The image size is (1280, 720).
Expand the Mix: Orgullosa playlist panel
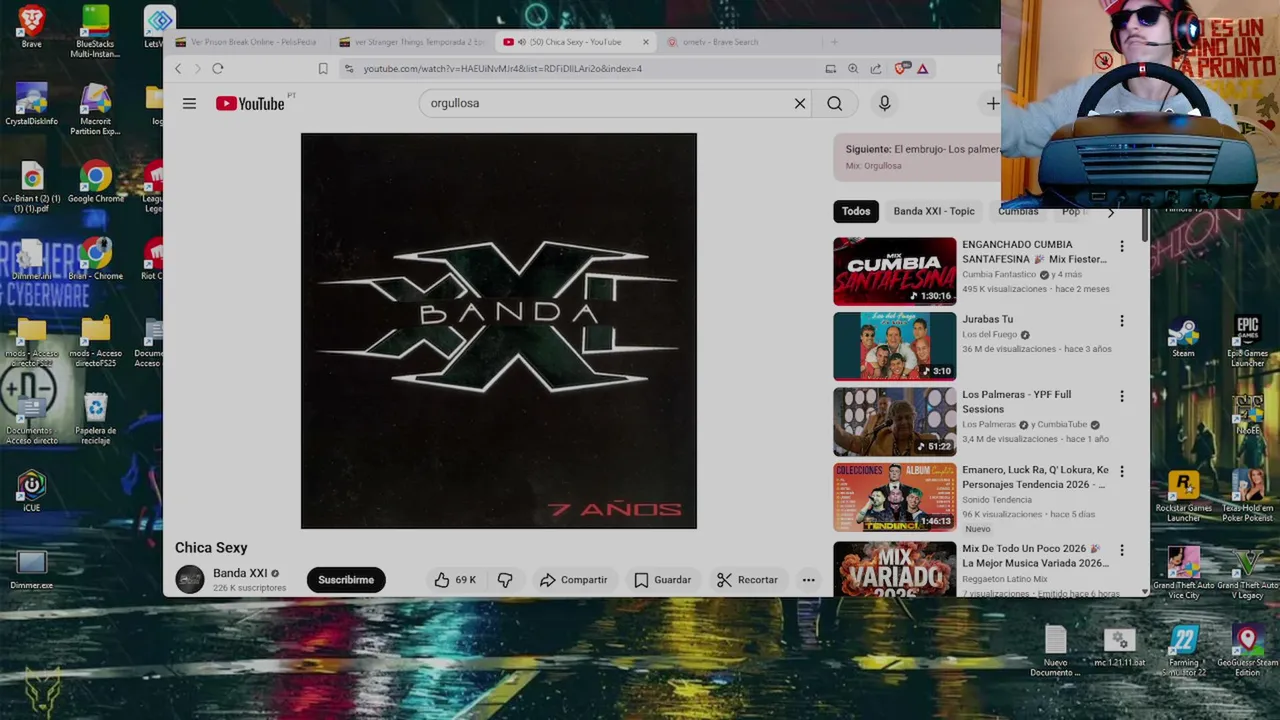916,157
